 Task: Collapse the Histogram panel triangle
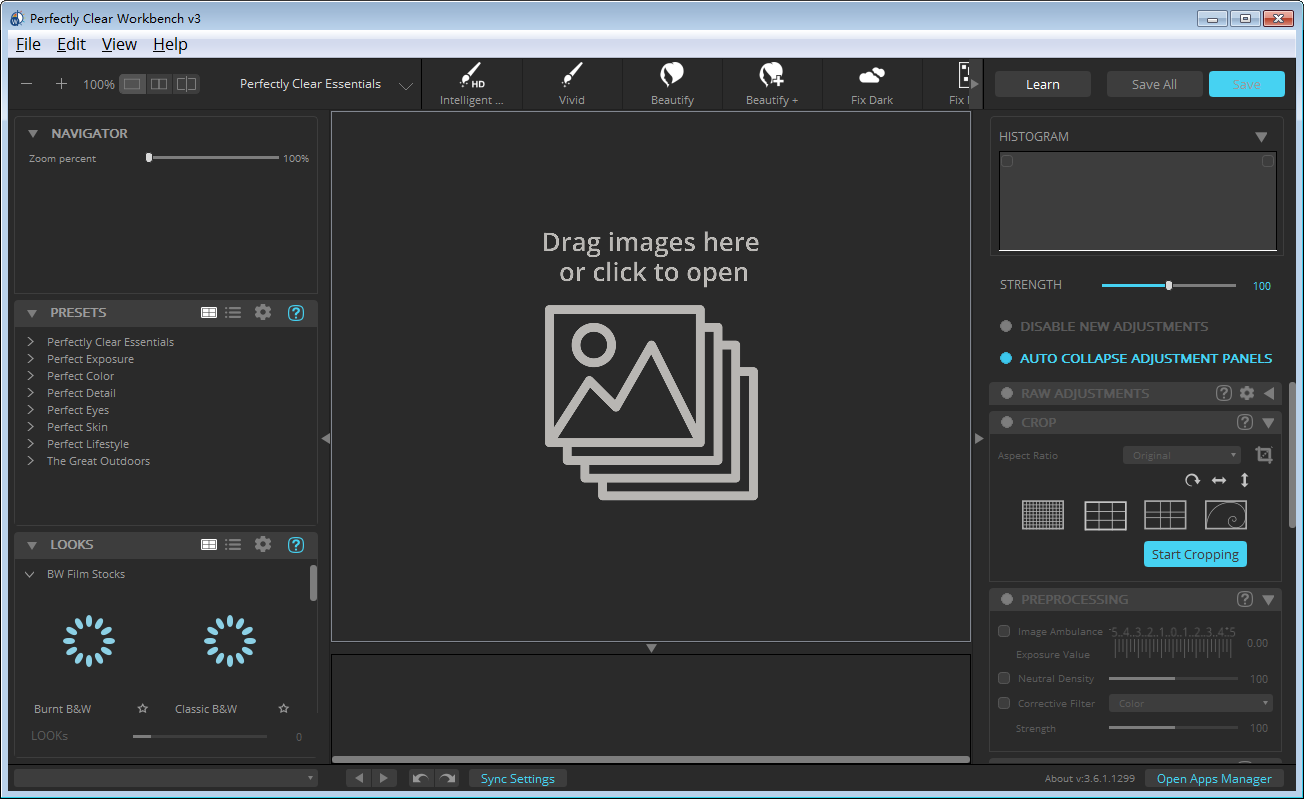(1261, 137)
